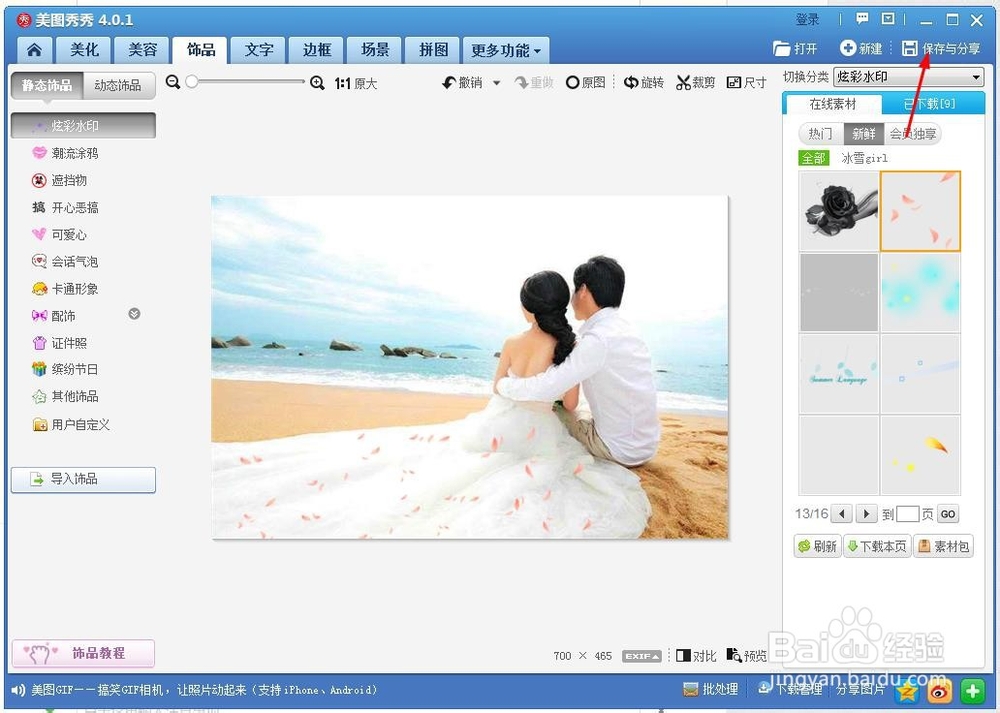
Task: Click the 下载本页 download button
Action: point(877,547)
